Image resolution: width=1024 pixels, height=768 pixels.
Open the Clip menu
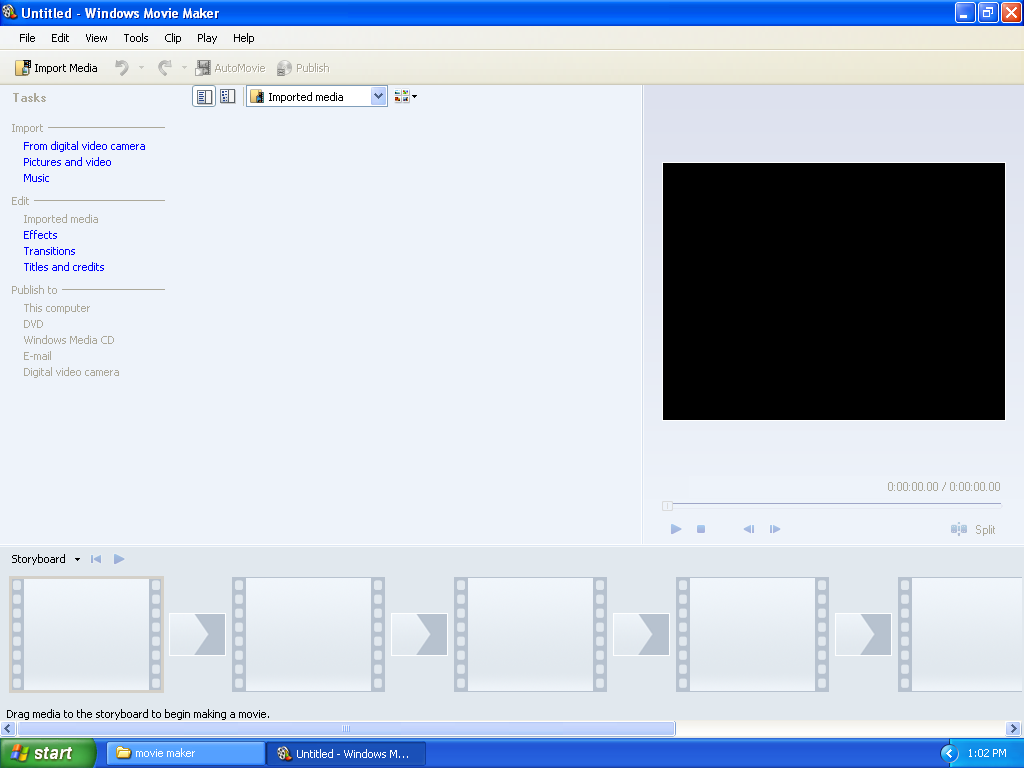tap(173, 38)
